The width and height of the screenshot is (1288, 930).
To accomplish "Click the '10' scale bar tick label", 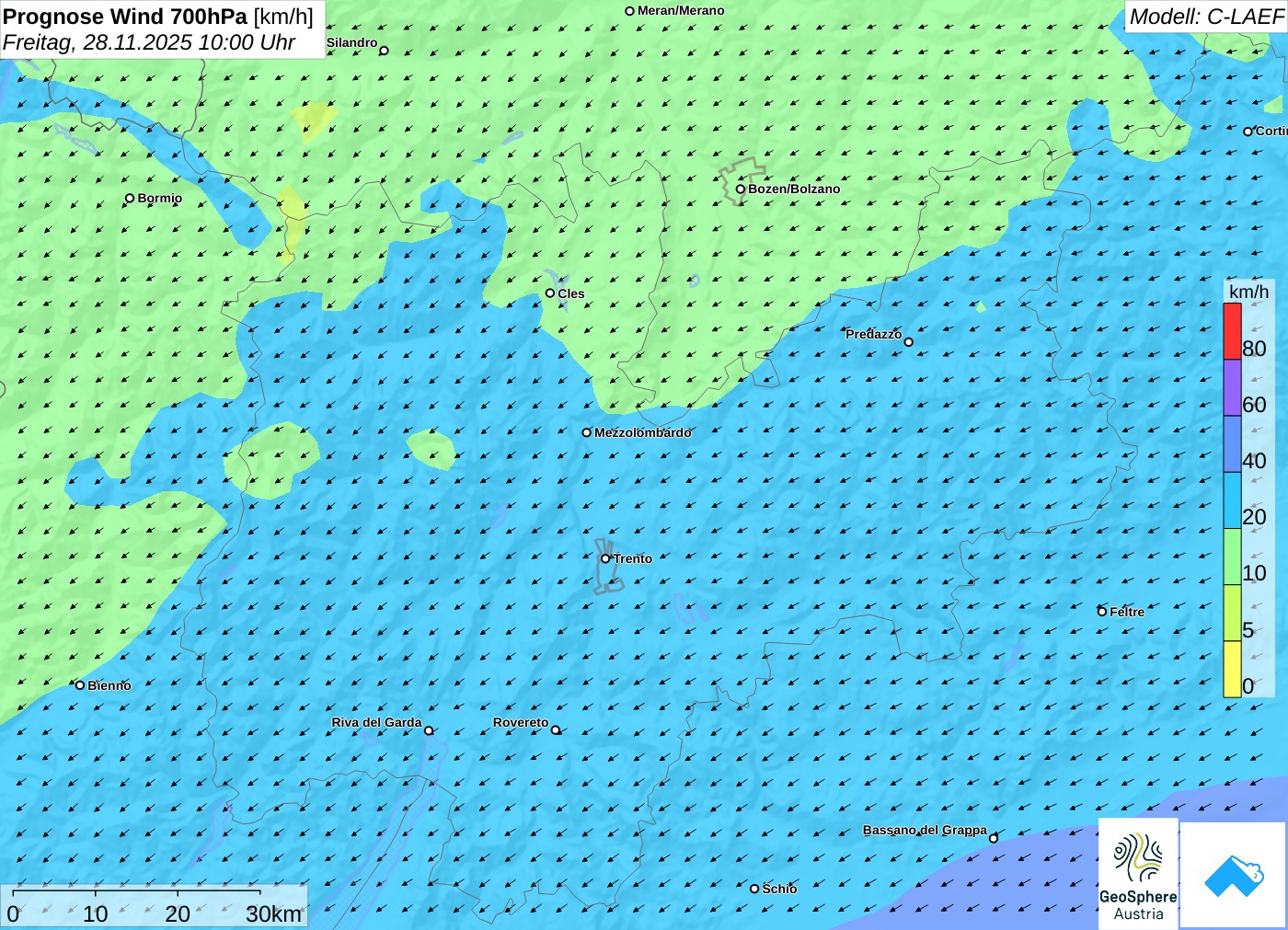I will click(96, 914).
